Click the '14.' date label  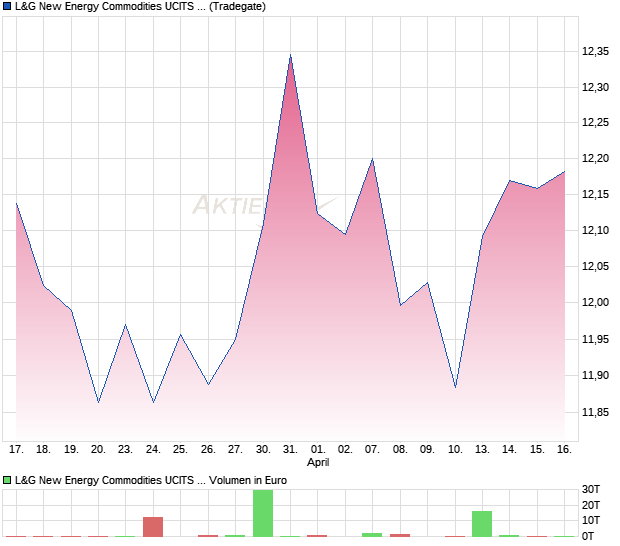(x=509, y=449)
